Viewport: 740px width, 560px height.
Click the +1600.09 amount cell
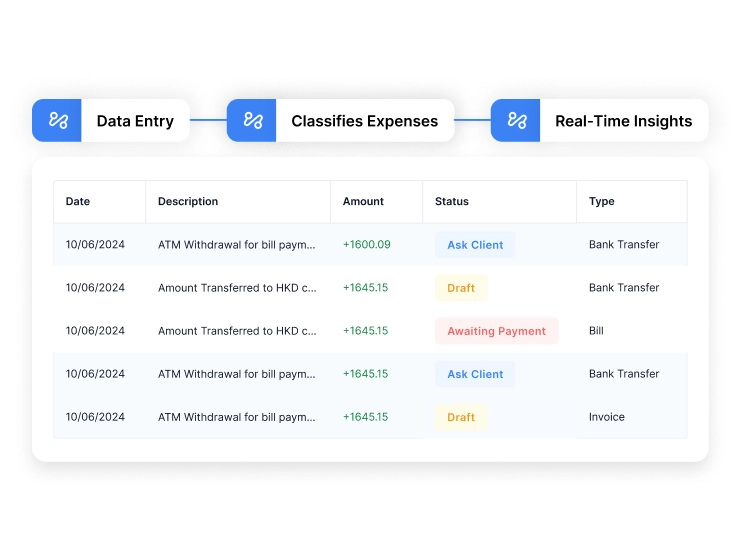coord(366,245)
